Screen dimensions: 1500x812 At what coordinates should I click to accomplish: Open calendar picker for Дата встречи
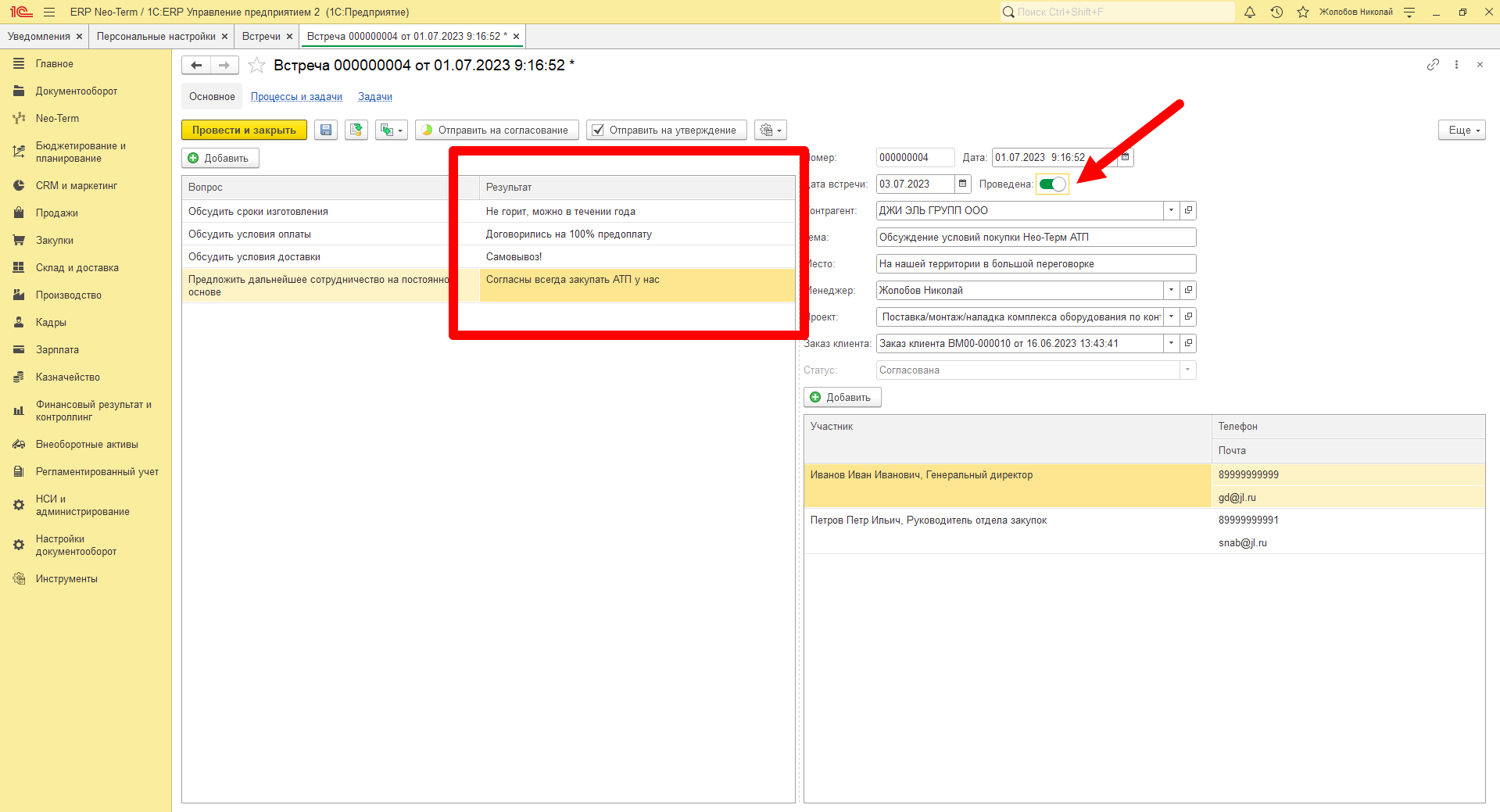pyautogui.click(x=963, y=184)
